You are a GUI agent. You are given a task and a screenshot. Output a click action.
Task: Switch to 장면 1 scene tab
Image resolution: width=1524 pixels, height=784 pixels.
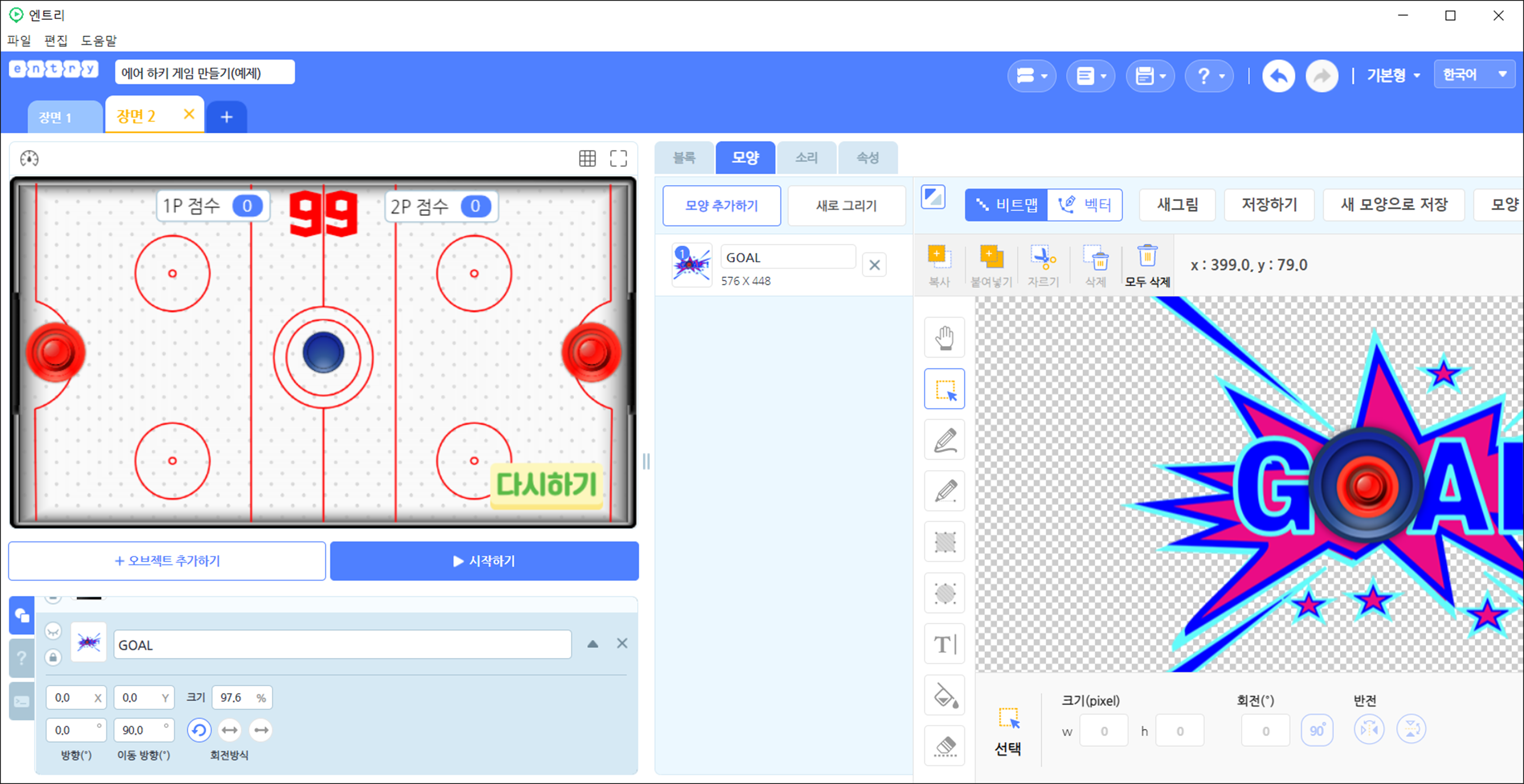coord(64,117)
